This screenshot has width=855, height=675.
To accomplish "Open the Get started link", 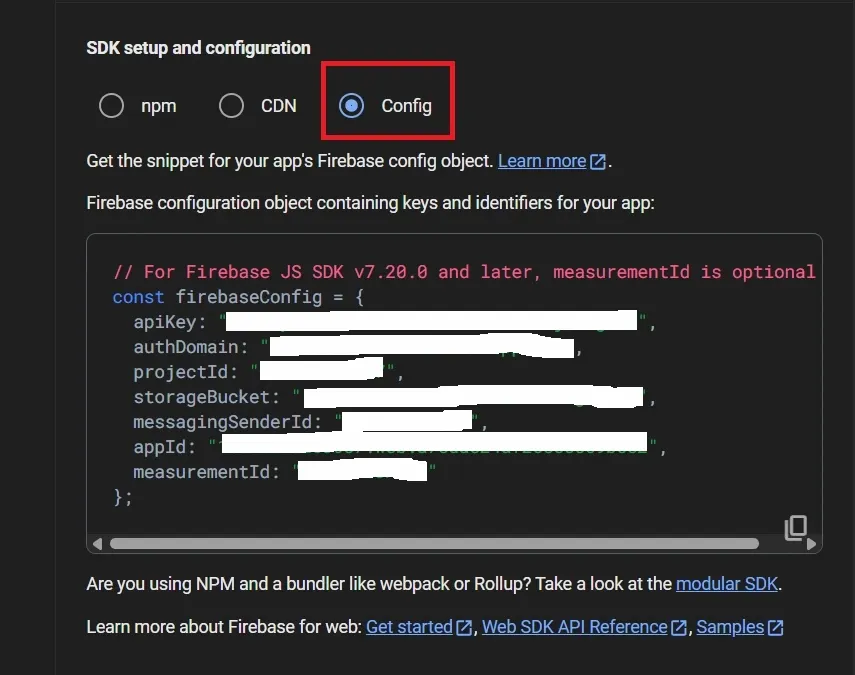I will (x=418, y=627).
